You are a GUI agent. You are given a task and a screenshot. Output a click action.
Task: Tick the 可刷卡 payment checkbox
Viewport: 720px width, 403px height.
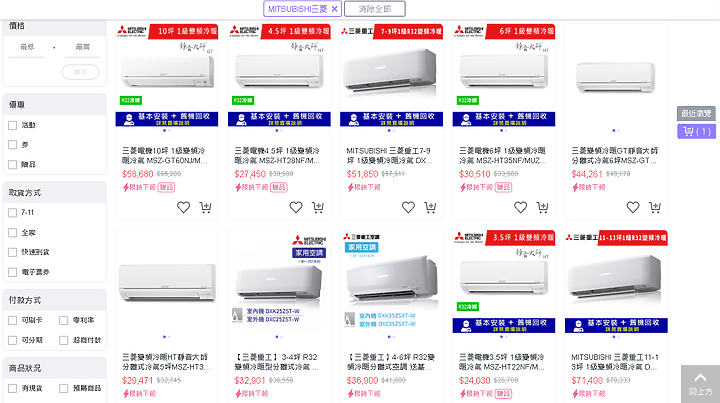13,320
